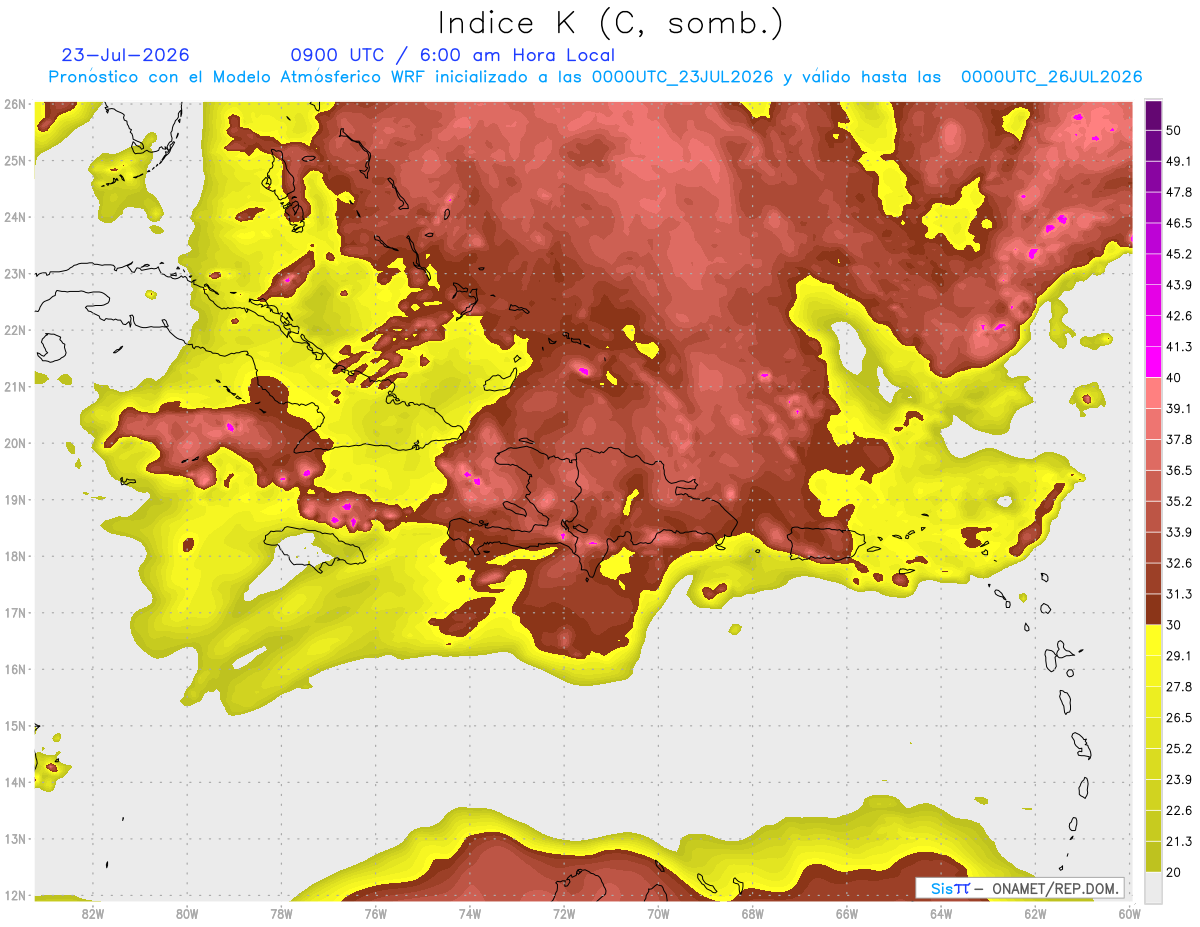
Task: Click the "22N" latitude label
Action: (15, 330)
